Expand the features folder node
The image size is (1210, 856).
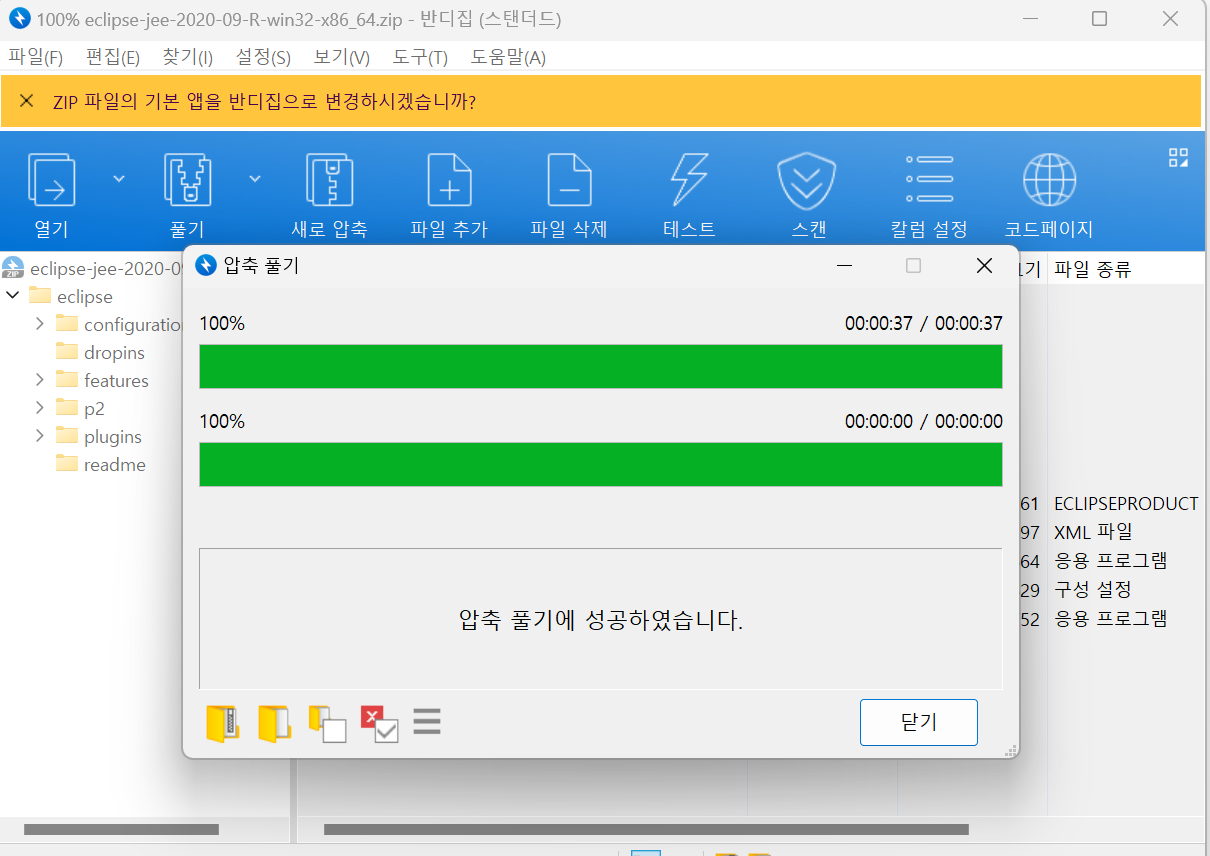tap(39, 380)
